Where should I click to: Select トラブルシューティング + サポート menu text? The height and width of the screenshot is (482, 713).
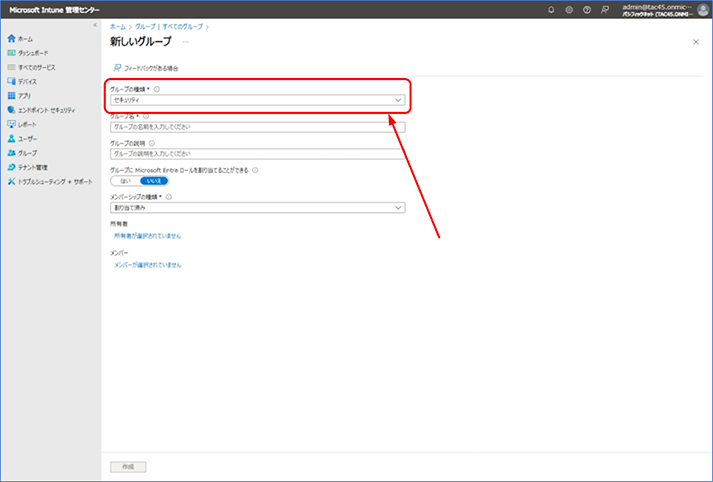click(55, 181)
